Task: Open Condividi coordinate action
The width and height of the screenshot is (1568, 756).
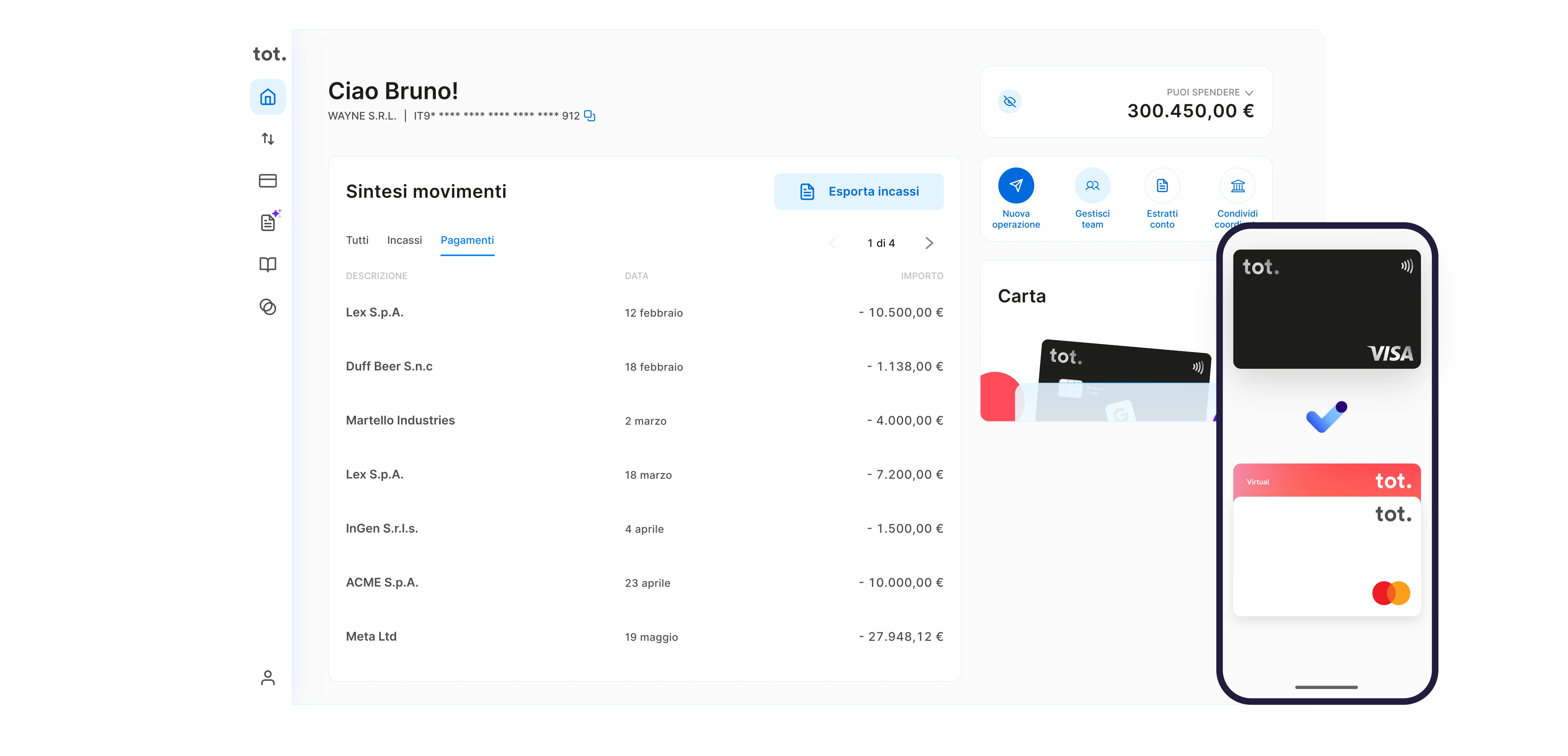Action: (x=1237, y=186)
